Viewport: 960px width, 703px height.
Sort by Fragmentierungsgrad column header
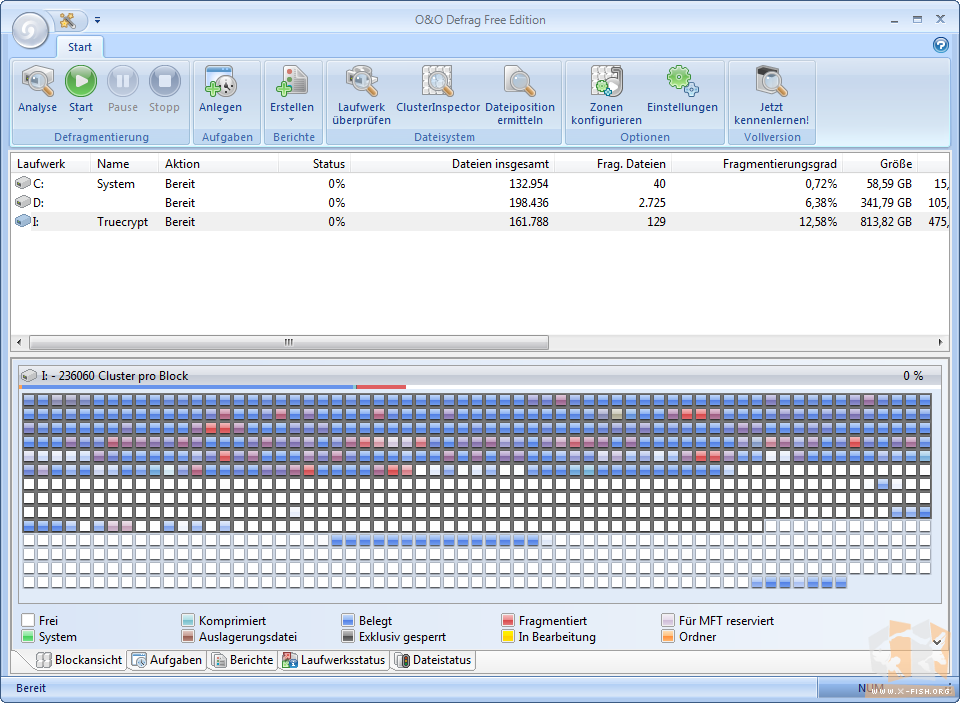coord(757,164)
